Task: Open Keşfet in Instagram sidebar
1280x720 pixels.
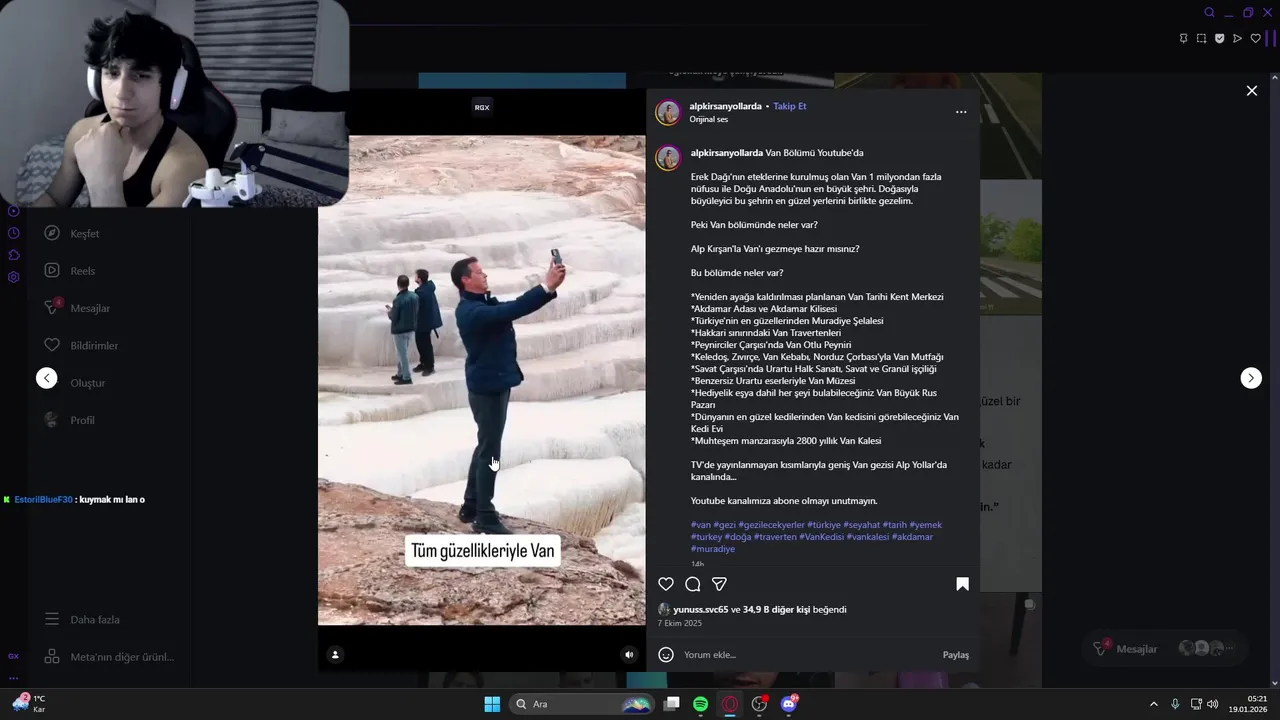Action: tap(71, 234)
